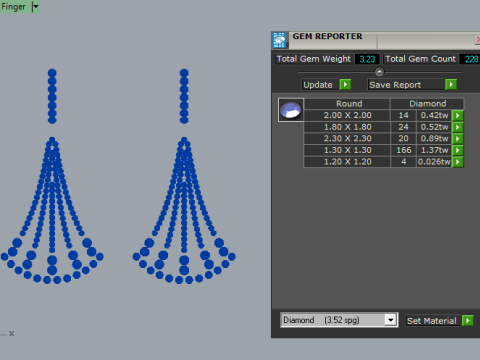Click the 1.37tw weight cell
480x360 pixels.
[x=434, y=150]
